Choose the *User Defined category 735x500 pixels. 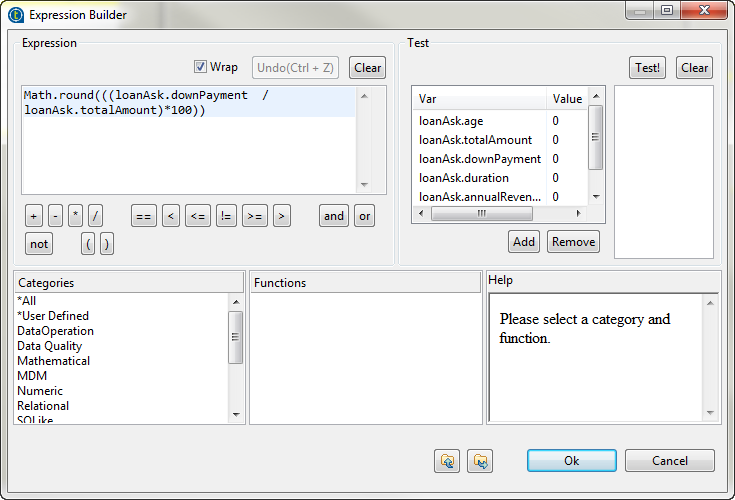click(53, 316)
